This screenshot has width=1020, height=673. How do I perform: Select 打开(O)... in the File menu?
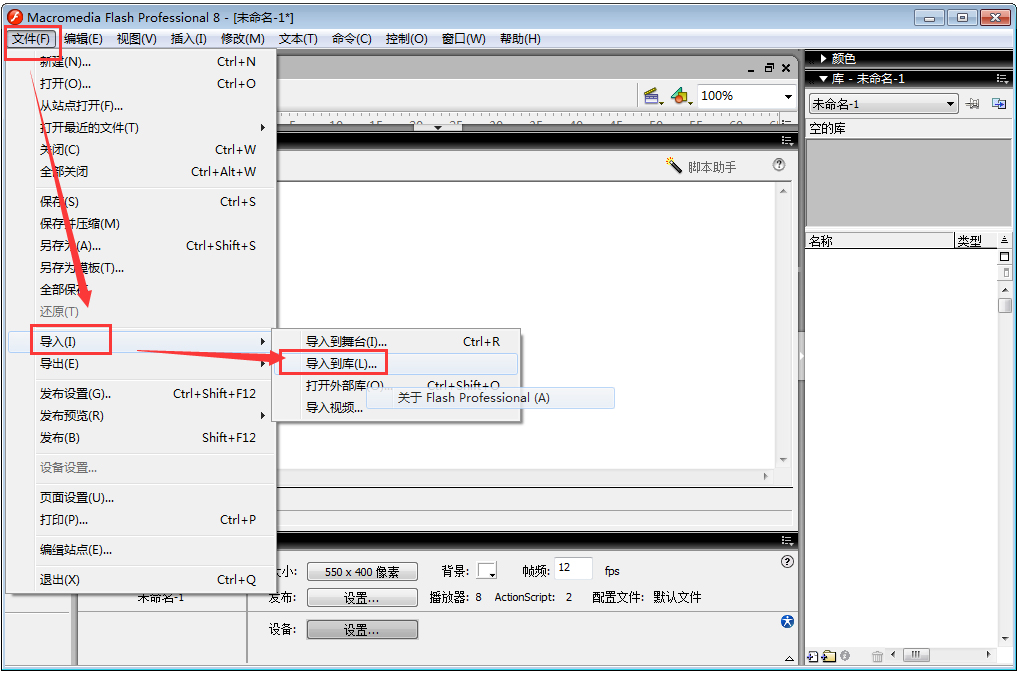tap(142, 84)
